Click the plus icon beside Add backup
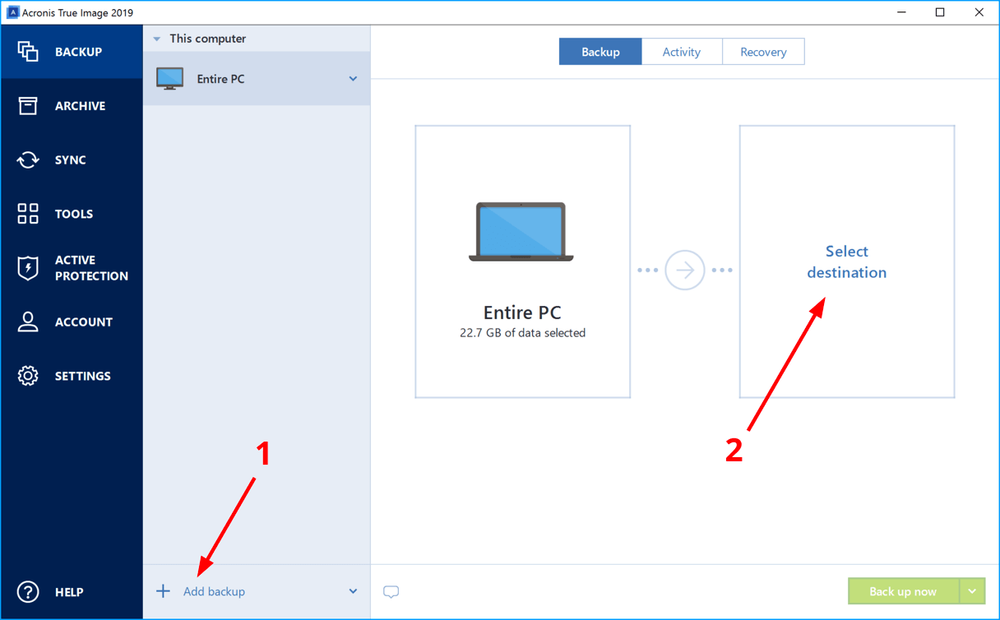Viewport: 1000px width, 620px height. (163, 591)
